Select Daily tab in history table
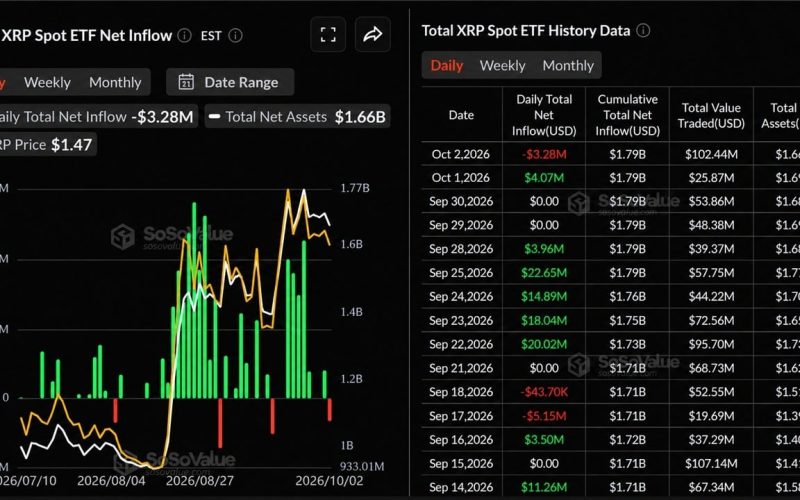Screen dimensions: 800x500 click(446, 65)
